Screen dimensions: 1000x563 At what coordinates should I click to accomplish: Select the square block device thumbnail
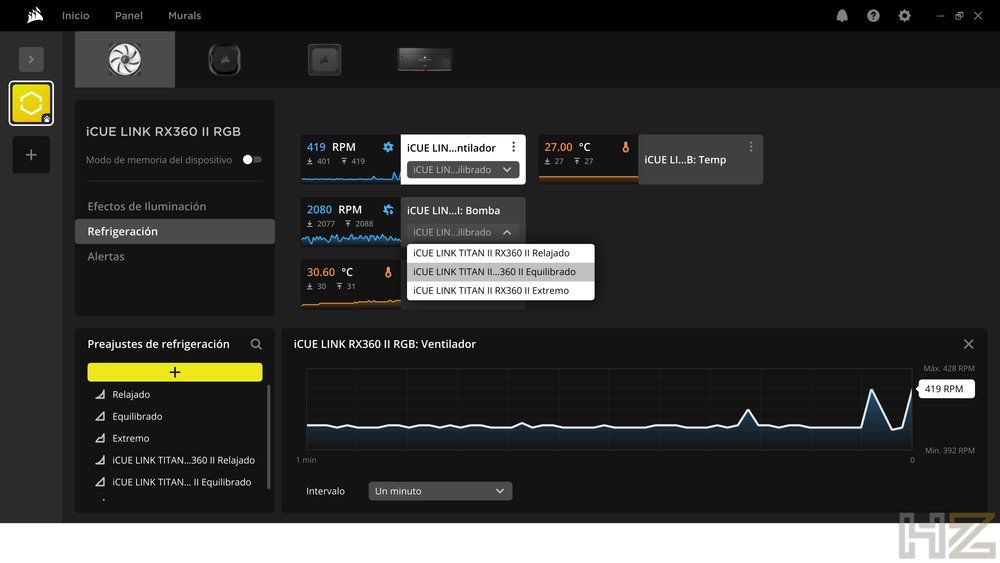(x=325, y=60)
